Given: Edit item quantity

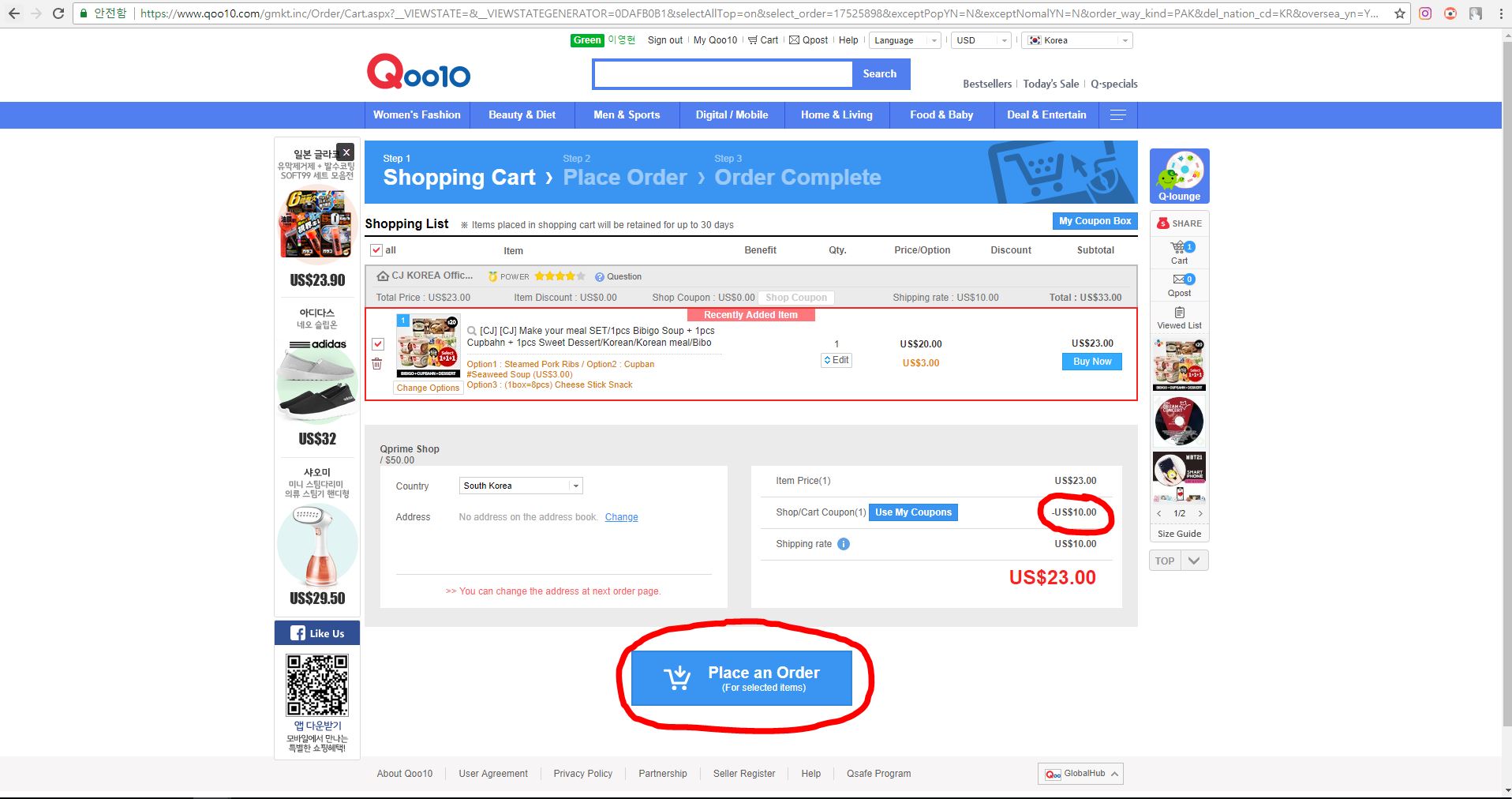Looking at the screenshot, I should point(836,360).
